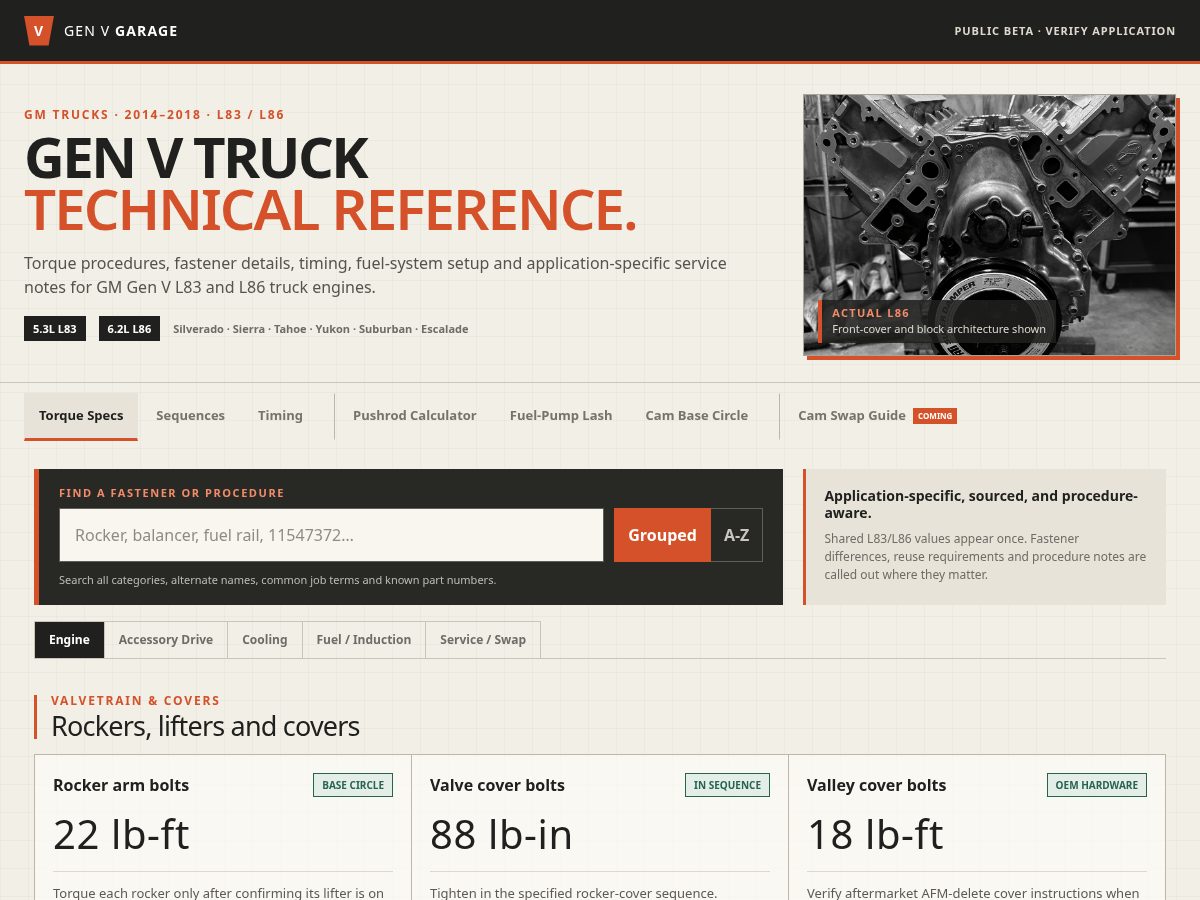Viewport: 1200px width, 900px height.
Task: Click the 22 lb-ft torque value
Action: click(121, 835)
